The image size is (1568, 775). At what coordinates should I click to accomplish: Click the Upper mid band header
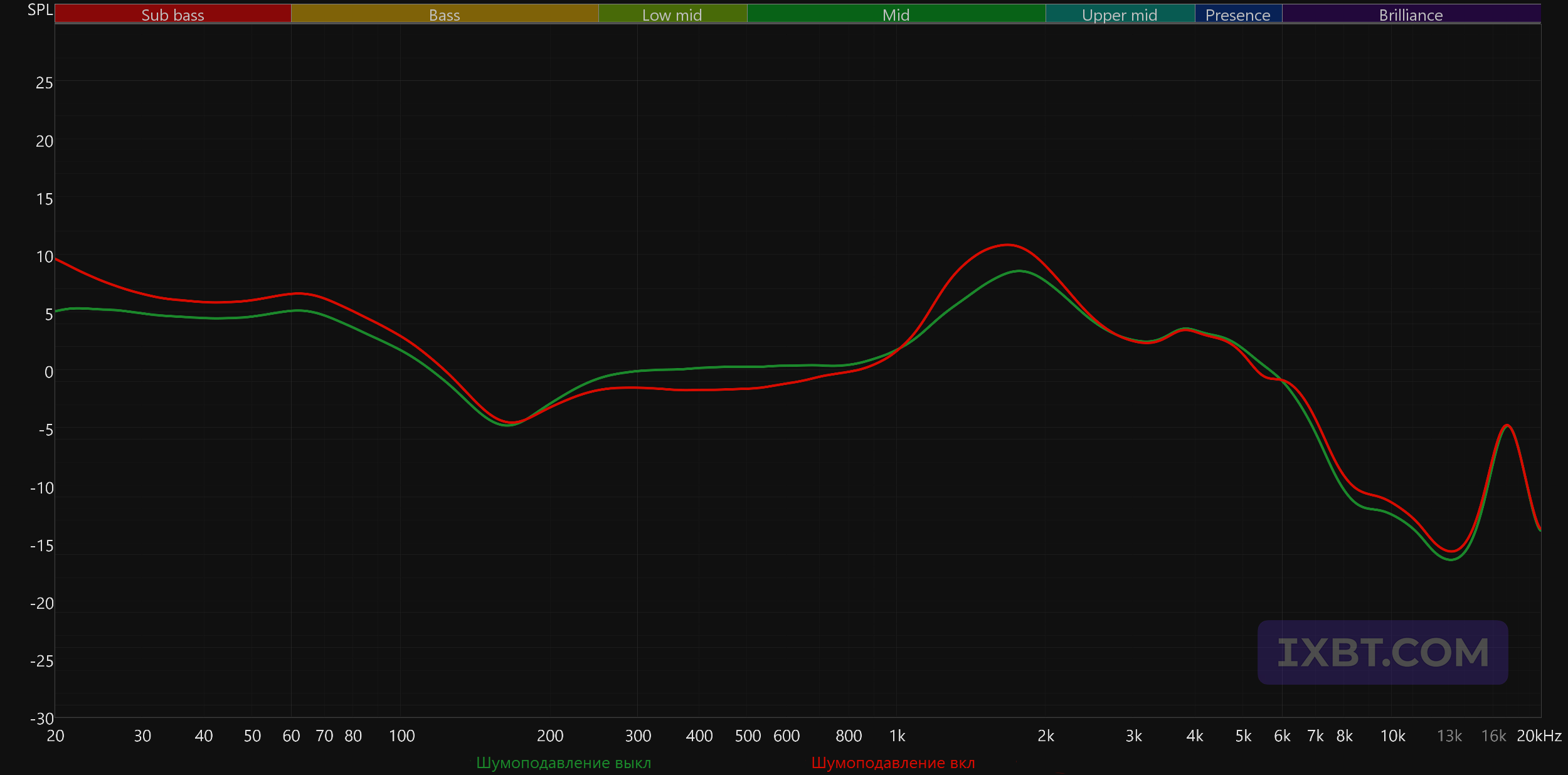point(1120,14)
